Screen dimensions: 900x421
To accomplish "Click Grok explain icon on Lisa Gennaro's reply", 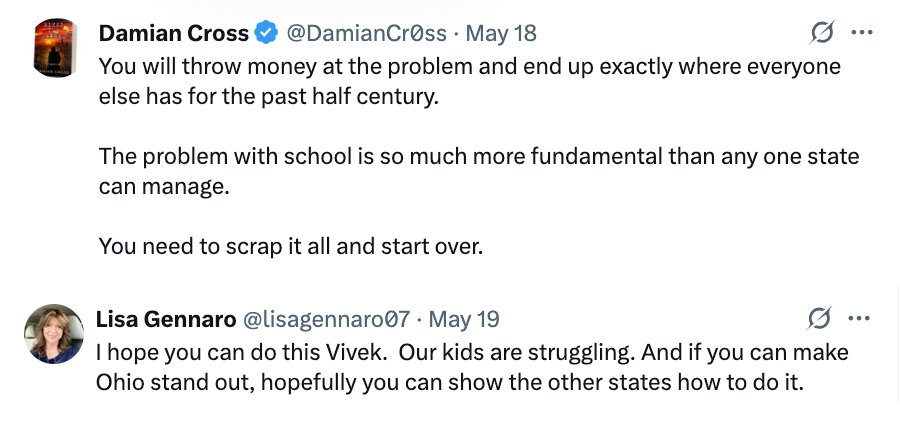I will [819, 319].
